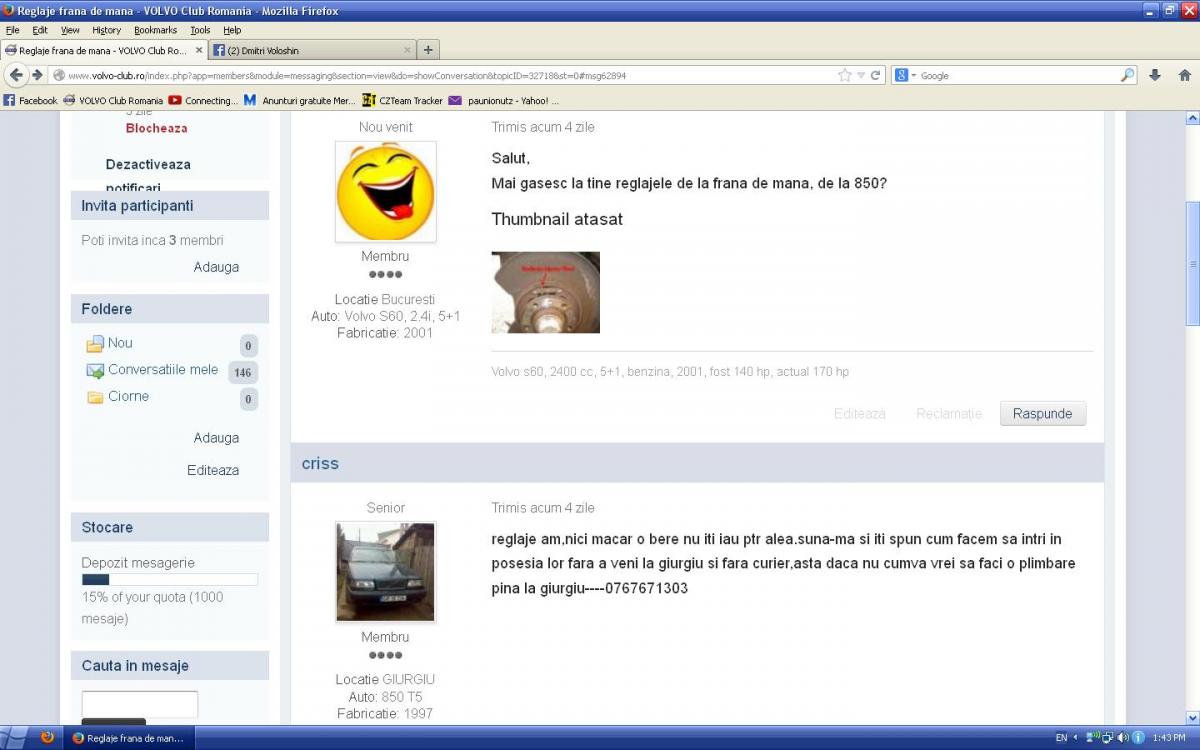Click criss's car avatar photo
Image resolution: width=1200 pixels, height=750 pixels.
[x=385, y=572]
